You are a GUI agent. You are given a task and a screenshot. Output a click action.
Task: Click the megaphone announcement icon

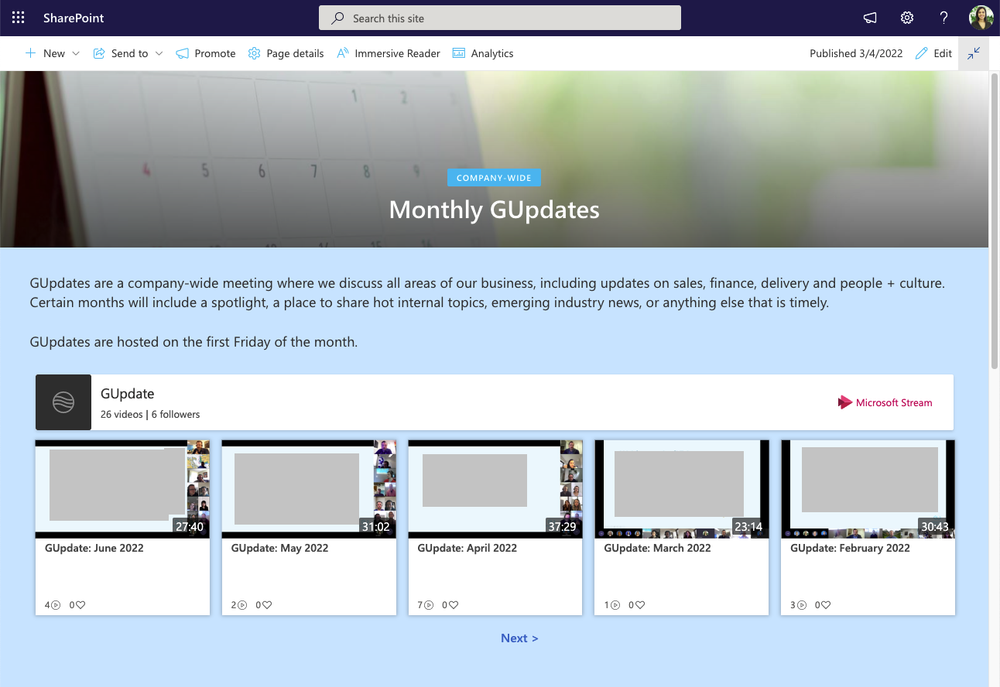(x=869, y=17)
